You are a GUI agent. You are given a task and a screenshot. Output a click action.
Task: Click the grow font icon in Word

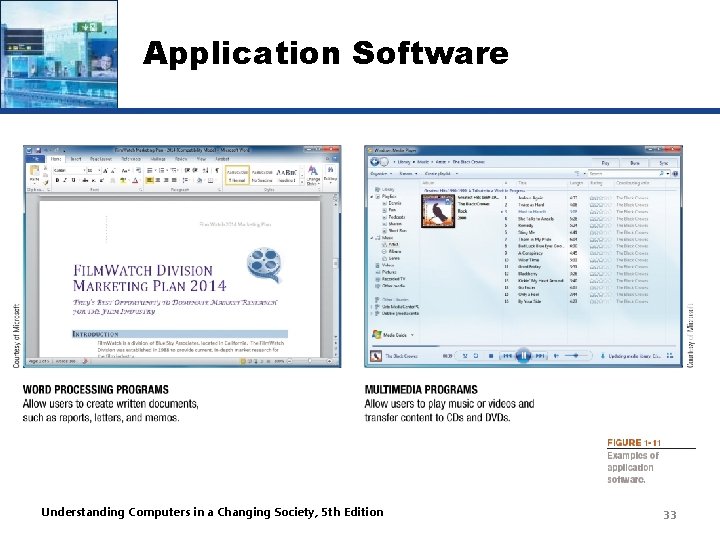point(106,170)
